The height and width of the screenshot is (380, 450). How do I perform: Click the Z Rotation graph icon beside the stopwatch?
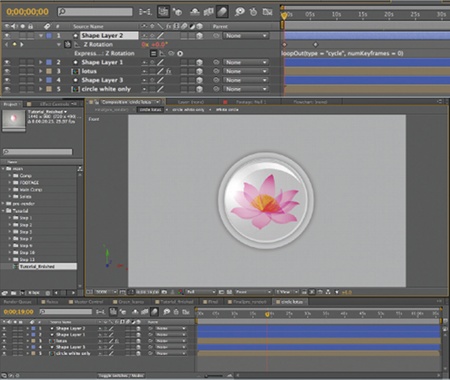[x=77, y=44]
